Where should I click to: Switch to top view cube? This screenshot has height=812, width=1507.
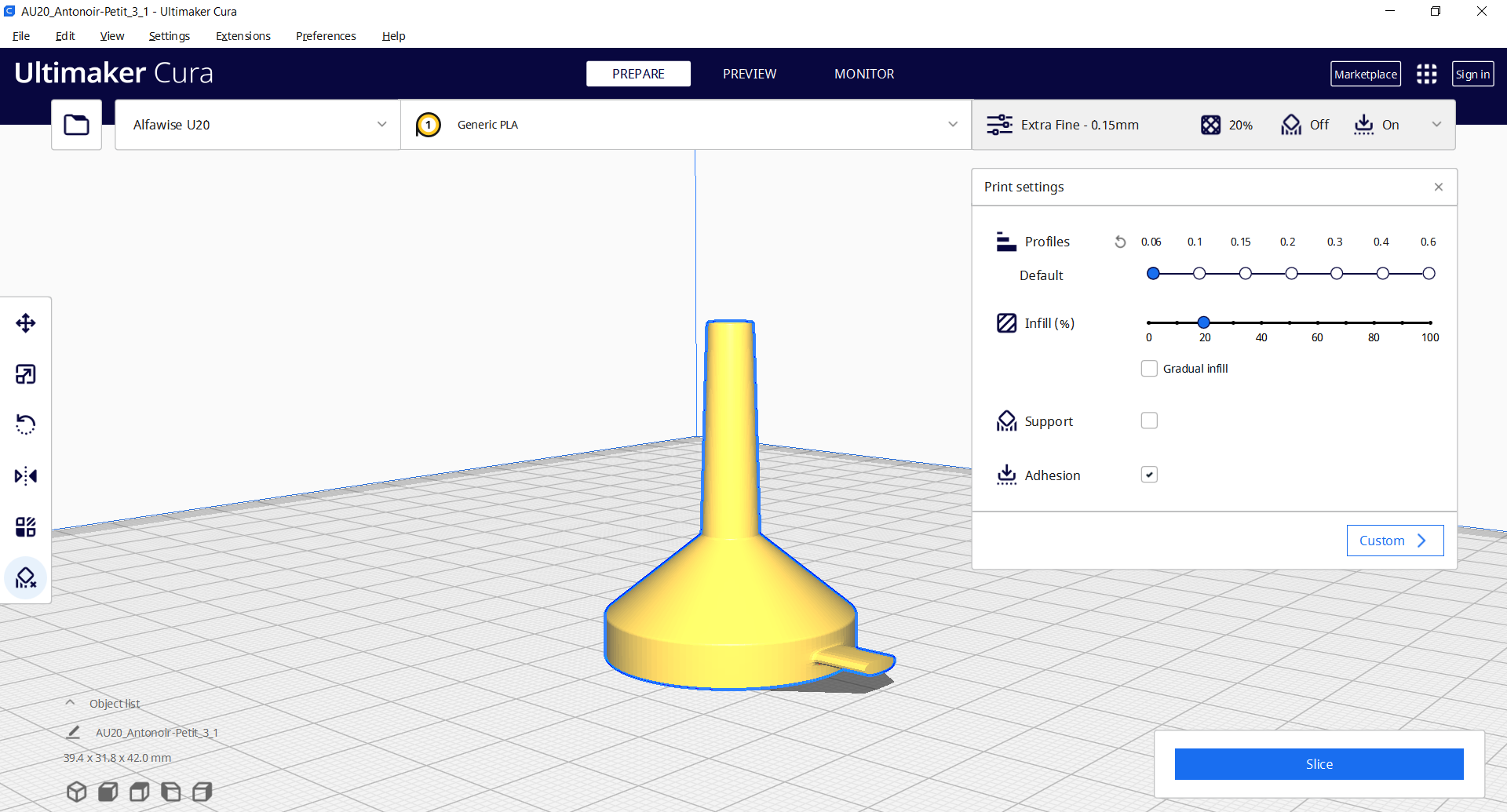(x=140, y=792)
